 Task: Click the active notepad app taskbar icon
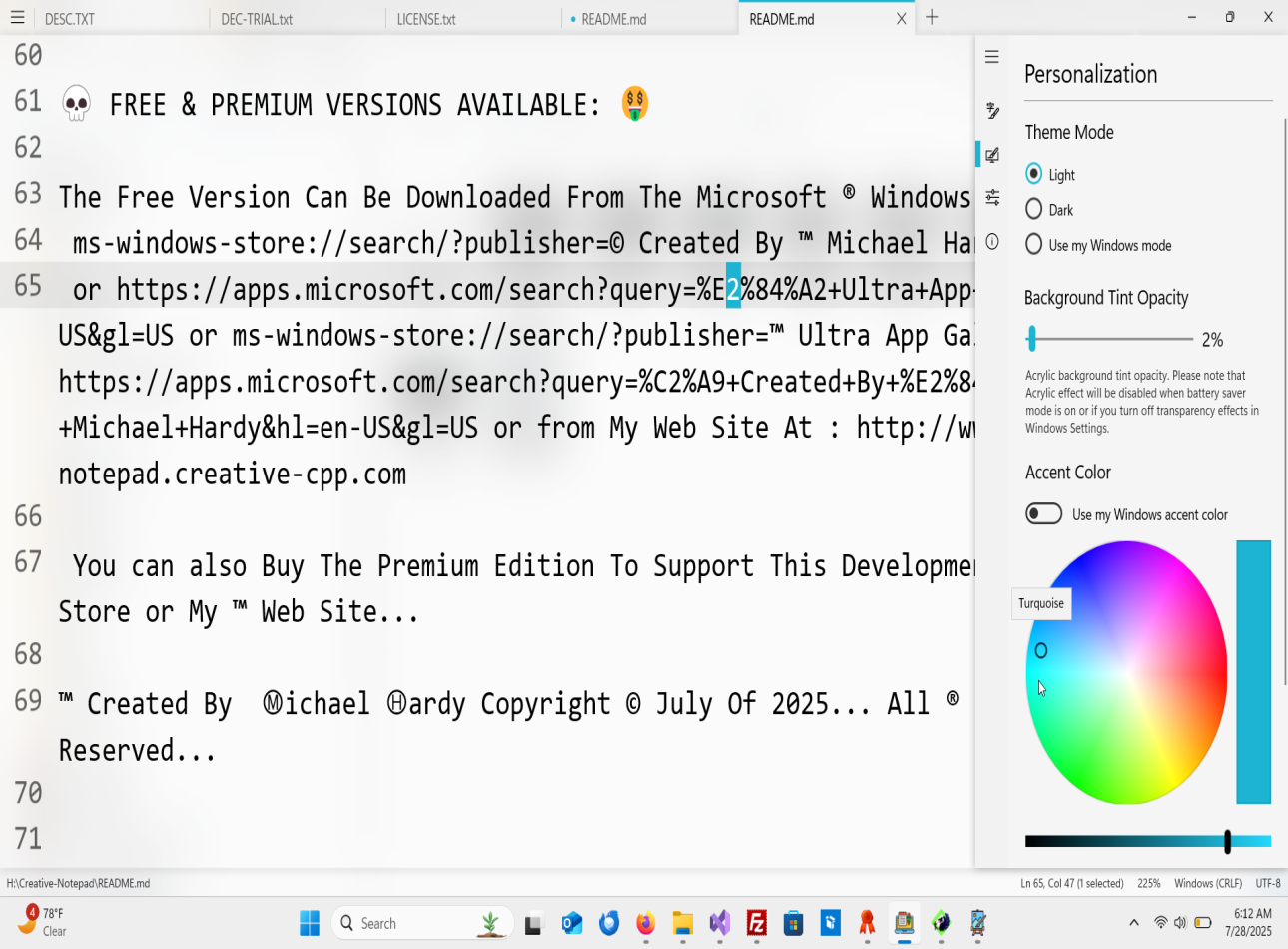[905, 923]
